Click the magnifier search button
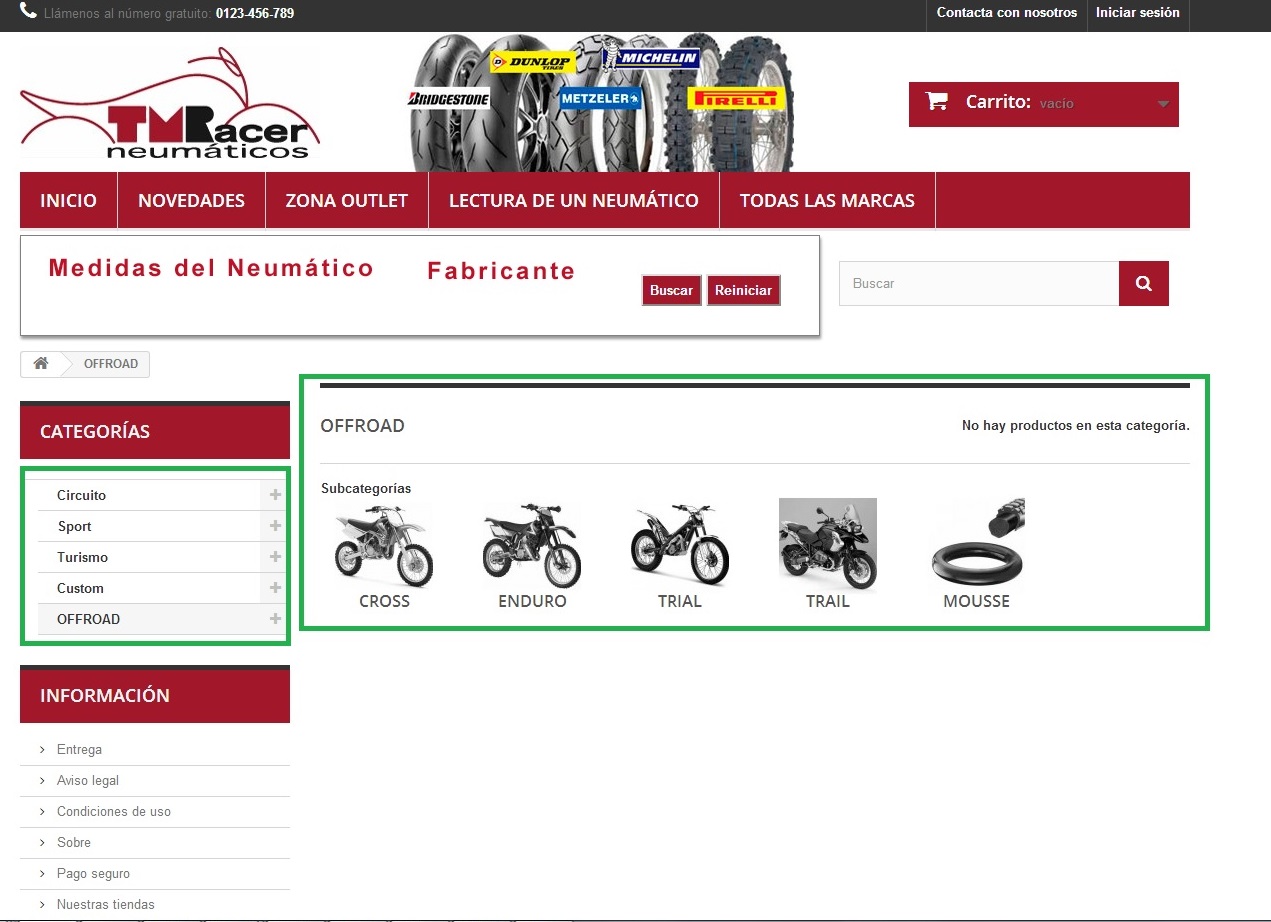 pyautogui.click(x=1144, y=284)
